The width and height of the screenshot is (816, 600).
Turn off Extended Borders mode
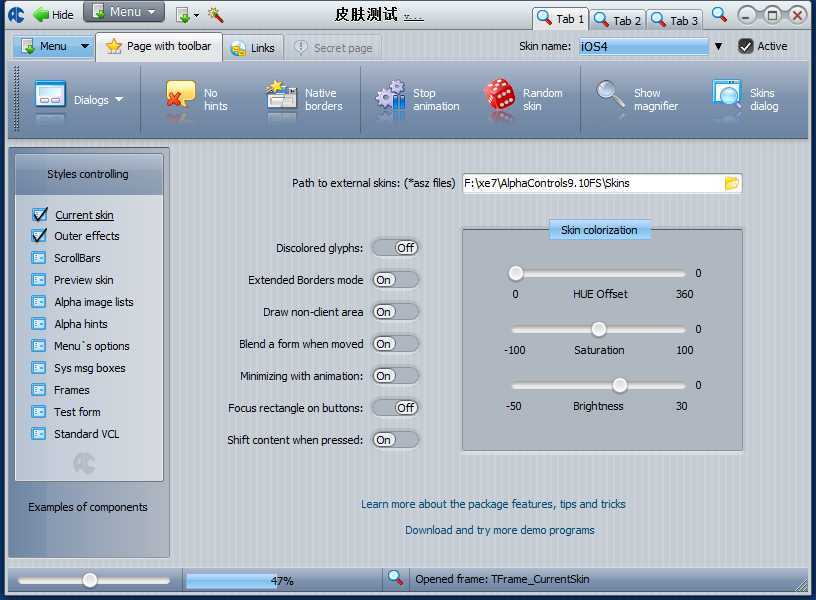[x=395, y=280]
